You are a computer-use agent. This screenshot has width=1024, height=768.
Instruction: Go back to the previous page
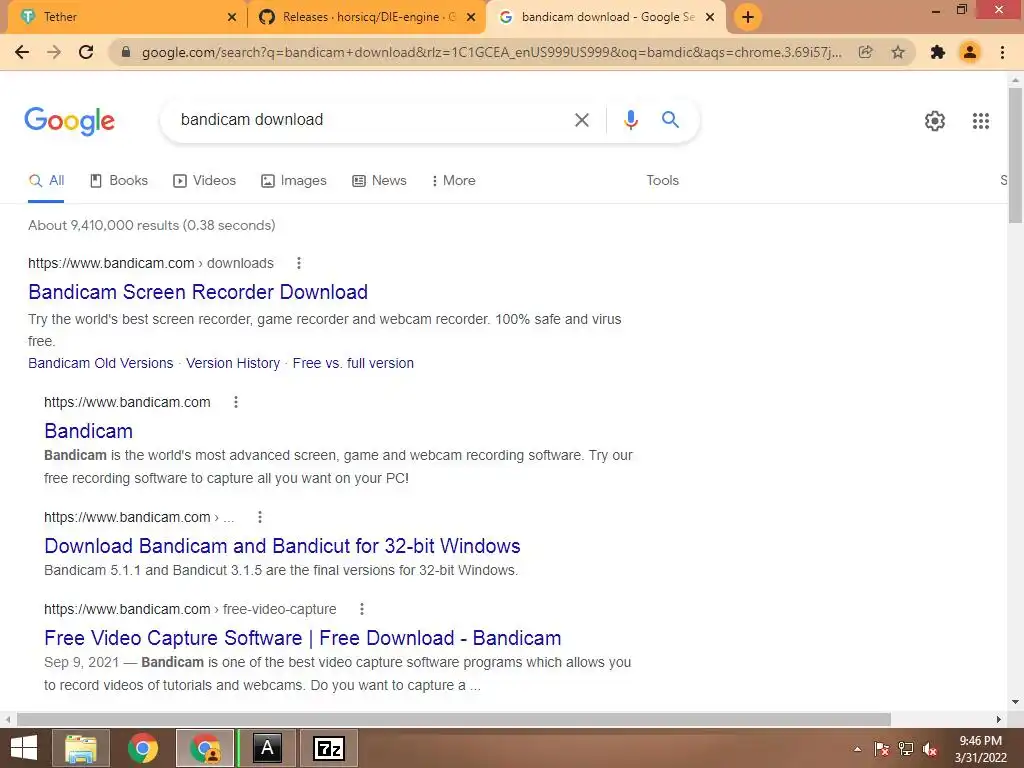tap(22, 52)
